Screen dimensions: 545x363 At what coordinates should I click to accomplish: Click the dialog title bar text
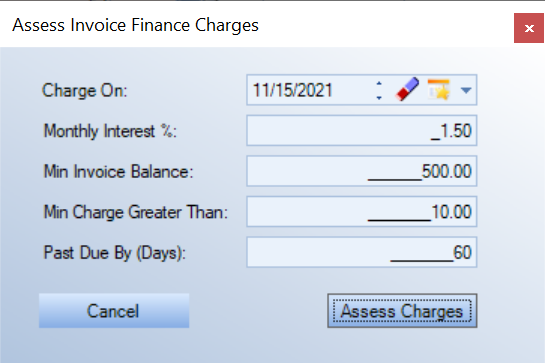136,25
